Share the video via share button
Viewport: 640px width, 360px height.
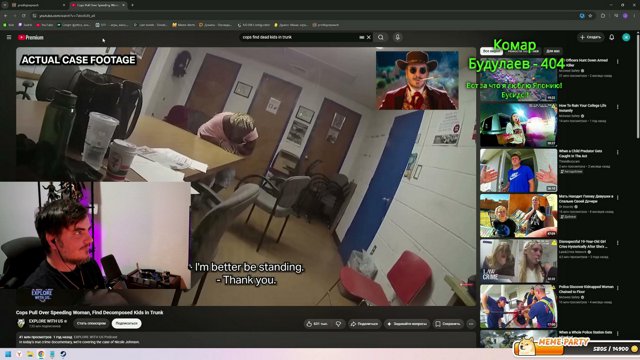click(x=364, y=324)
